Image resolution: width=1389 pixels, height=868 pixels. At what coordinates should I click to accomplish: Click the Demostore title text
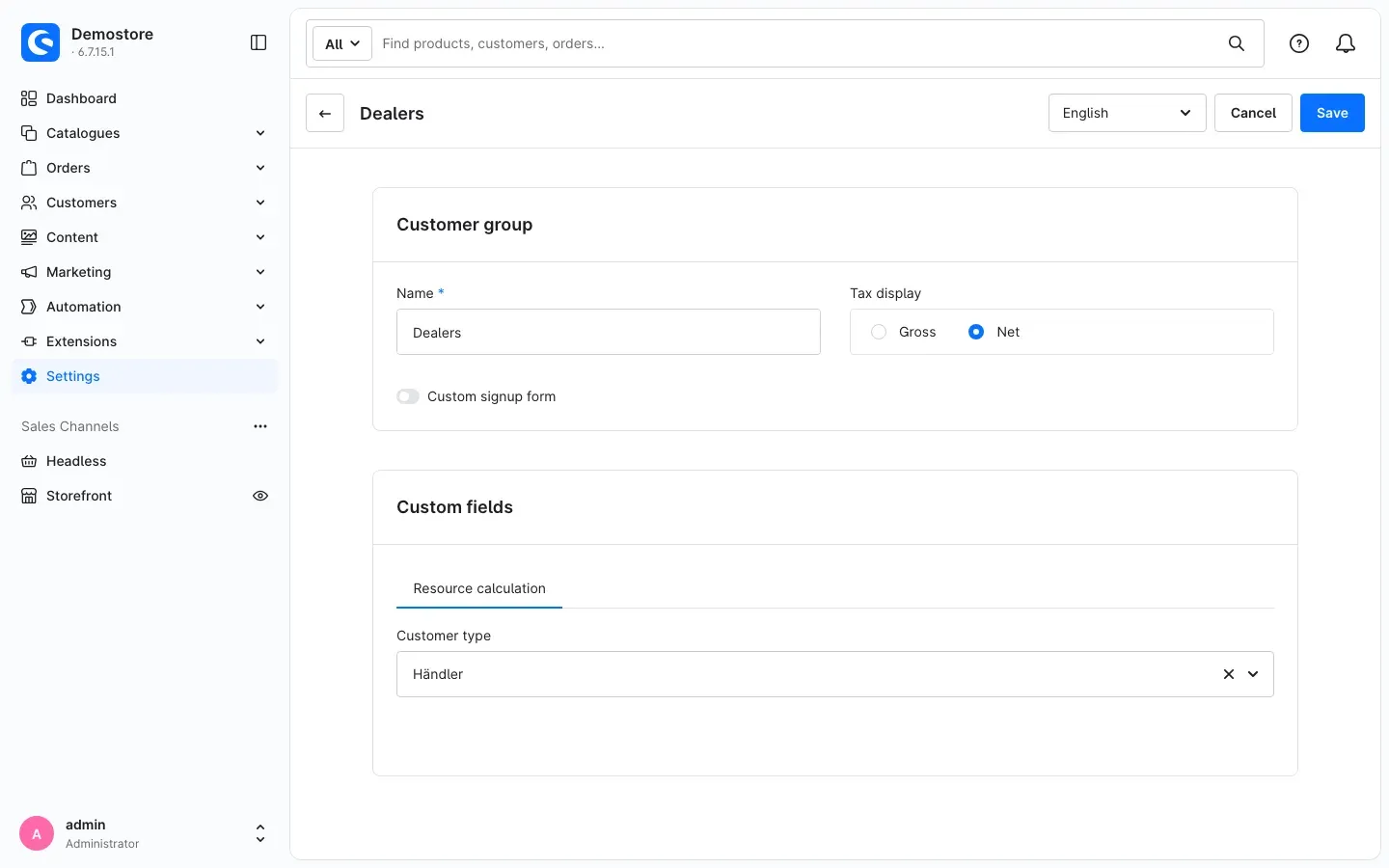pos(112,34)
